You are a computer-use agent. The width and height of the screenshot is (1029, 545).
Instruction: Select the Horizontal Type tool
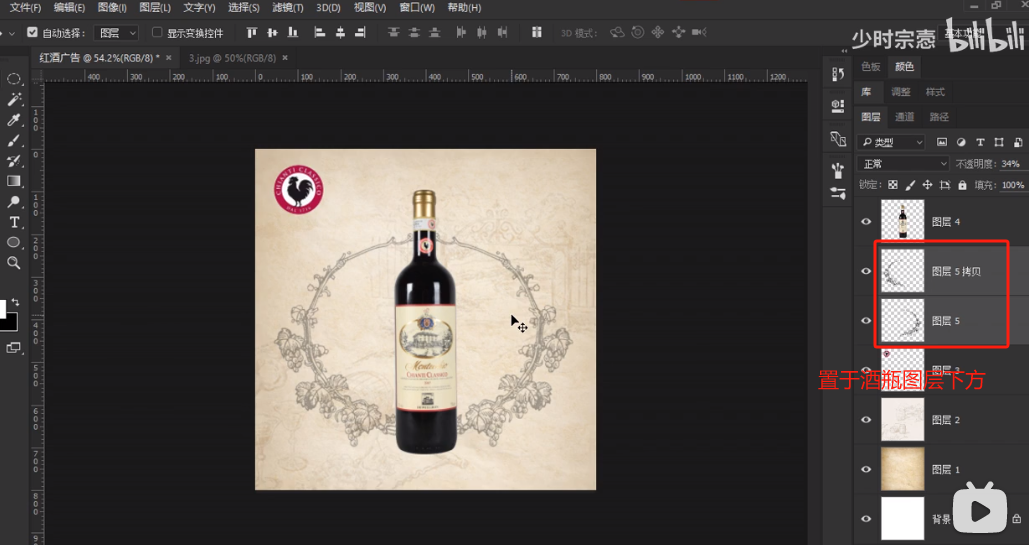tap(14, 222)
